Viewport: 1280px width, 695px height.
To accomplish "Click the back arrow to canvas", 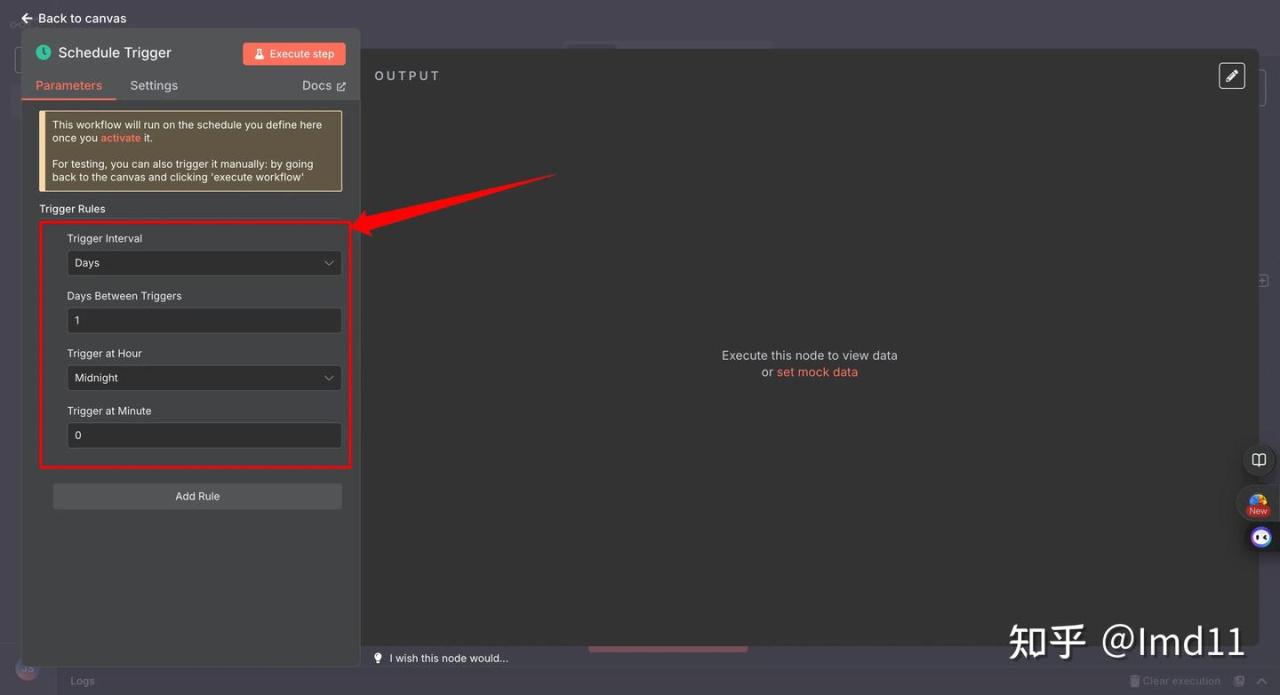I will click(27, 18).
